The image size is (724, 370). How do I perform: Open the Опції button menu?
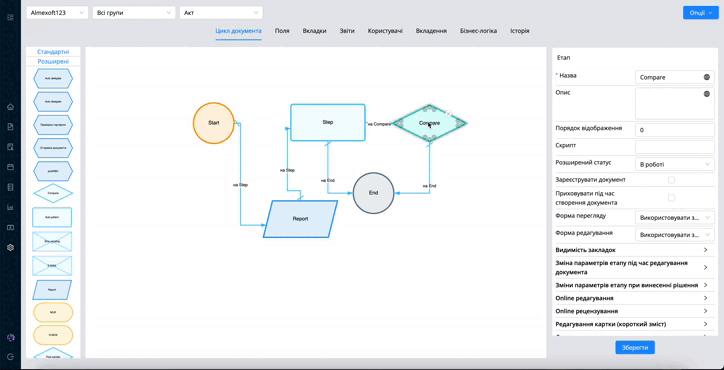click(x=700, y=13)
